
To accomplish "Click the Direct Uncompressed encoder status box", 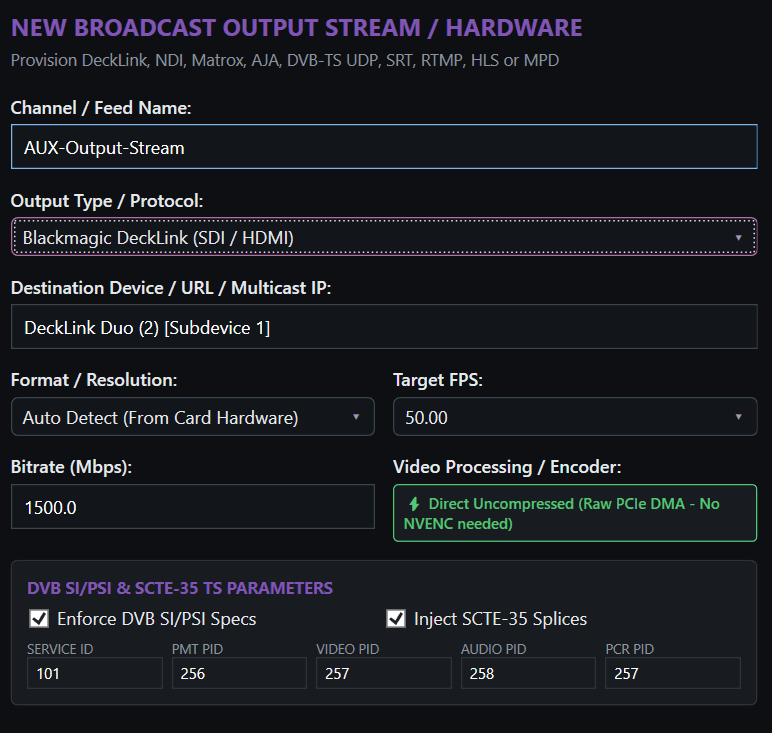I will click(575, 513).
